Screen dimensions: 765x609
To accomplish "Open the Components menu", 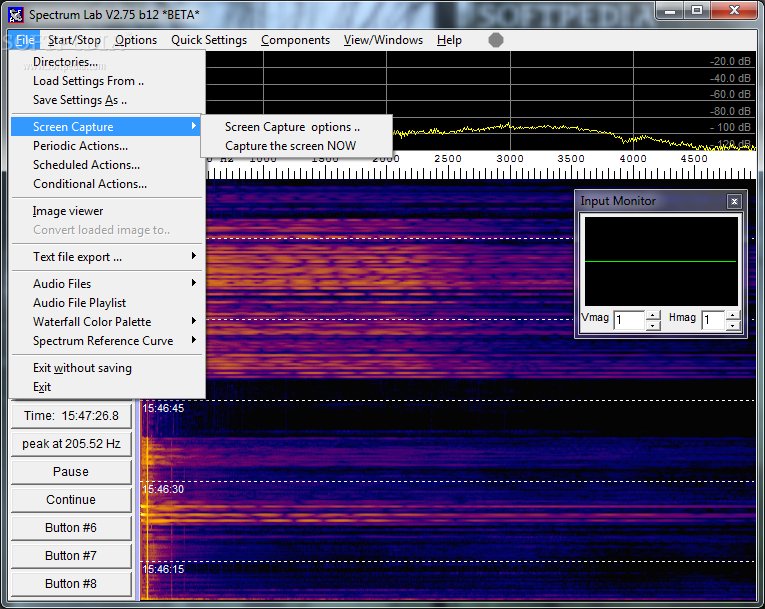I will point(295,40).
